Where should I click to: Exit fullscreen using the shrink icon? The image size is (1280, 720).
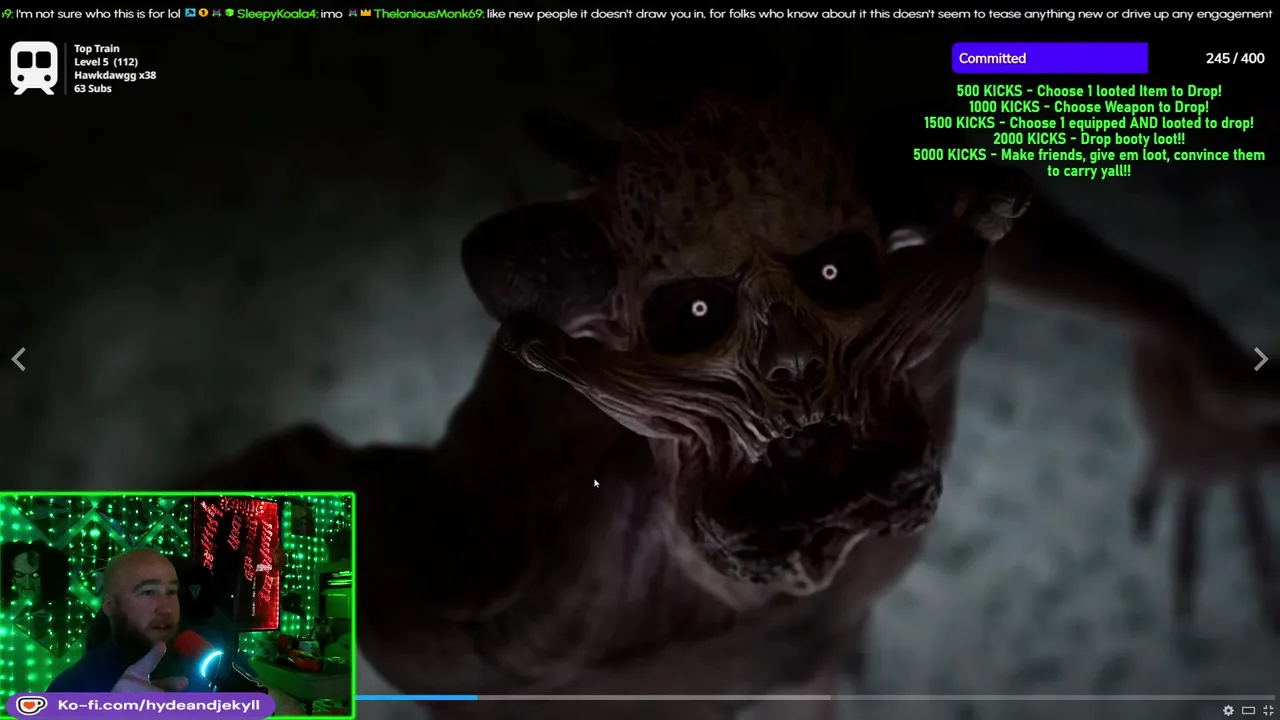1268,710
